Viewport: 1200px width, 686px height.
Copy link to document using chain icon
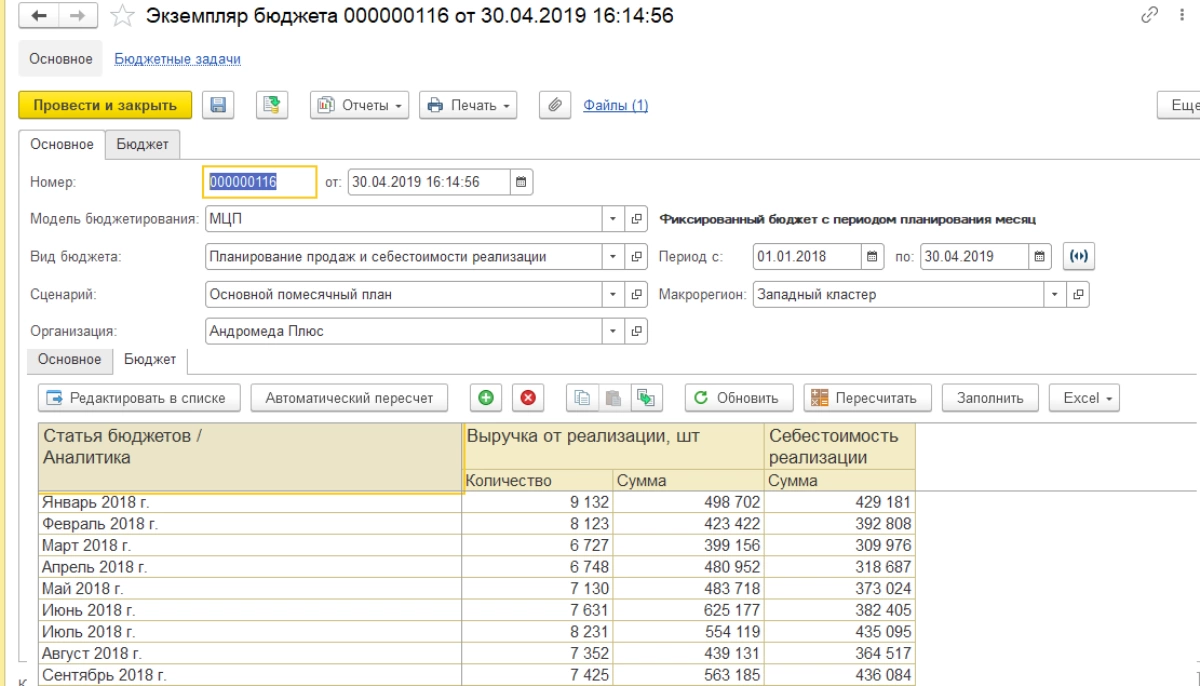click(1149, 16)
